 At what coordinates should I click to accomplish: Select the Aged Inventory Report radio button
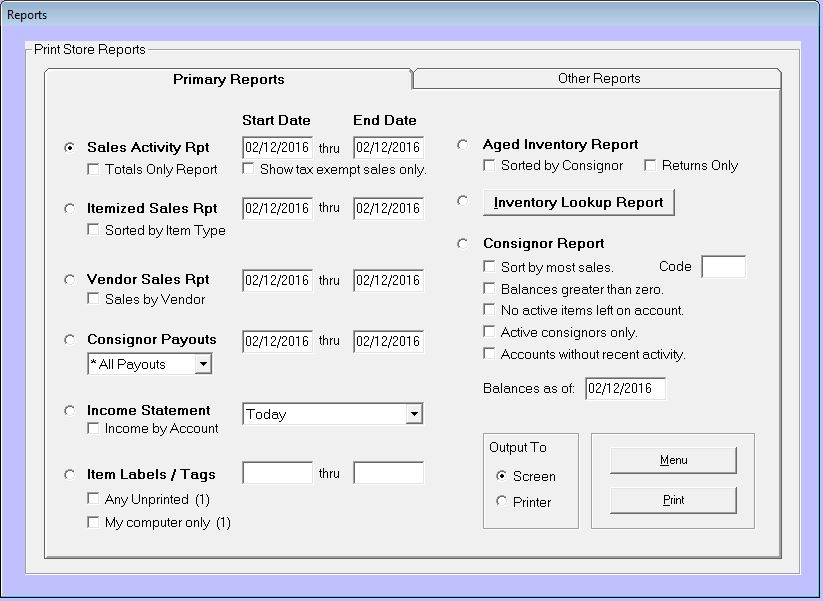tap(462, 144)
